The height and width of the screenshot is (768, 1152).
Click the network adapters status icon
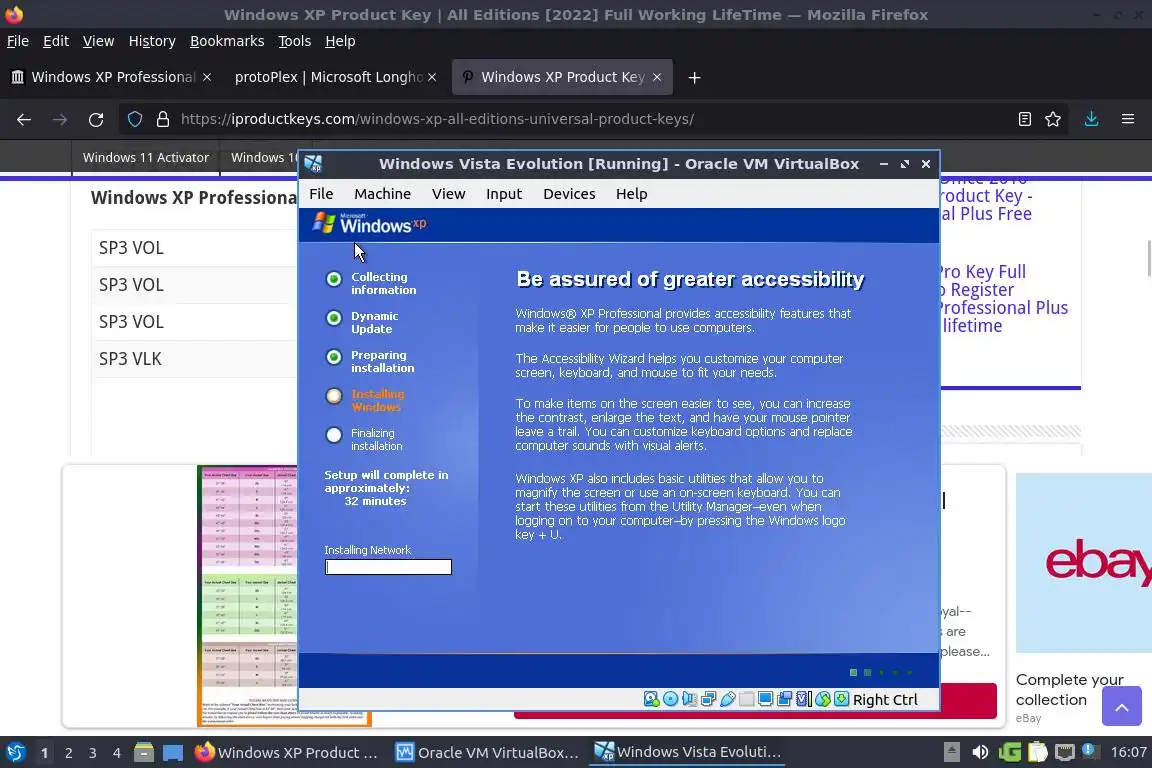click(708, 699)
